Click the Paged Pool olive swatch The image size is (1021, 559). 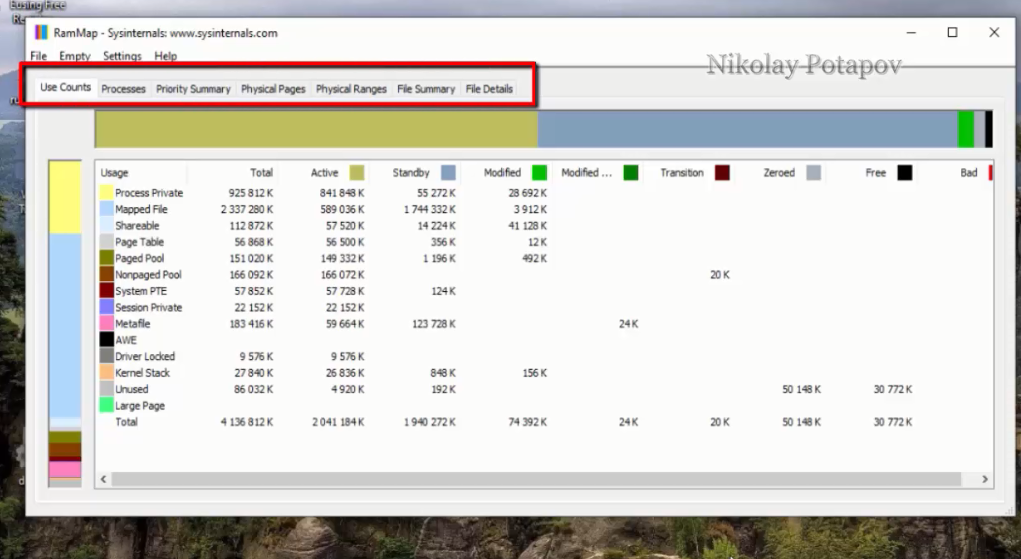pyautogui.click(x=106, y=258)
